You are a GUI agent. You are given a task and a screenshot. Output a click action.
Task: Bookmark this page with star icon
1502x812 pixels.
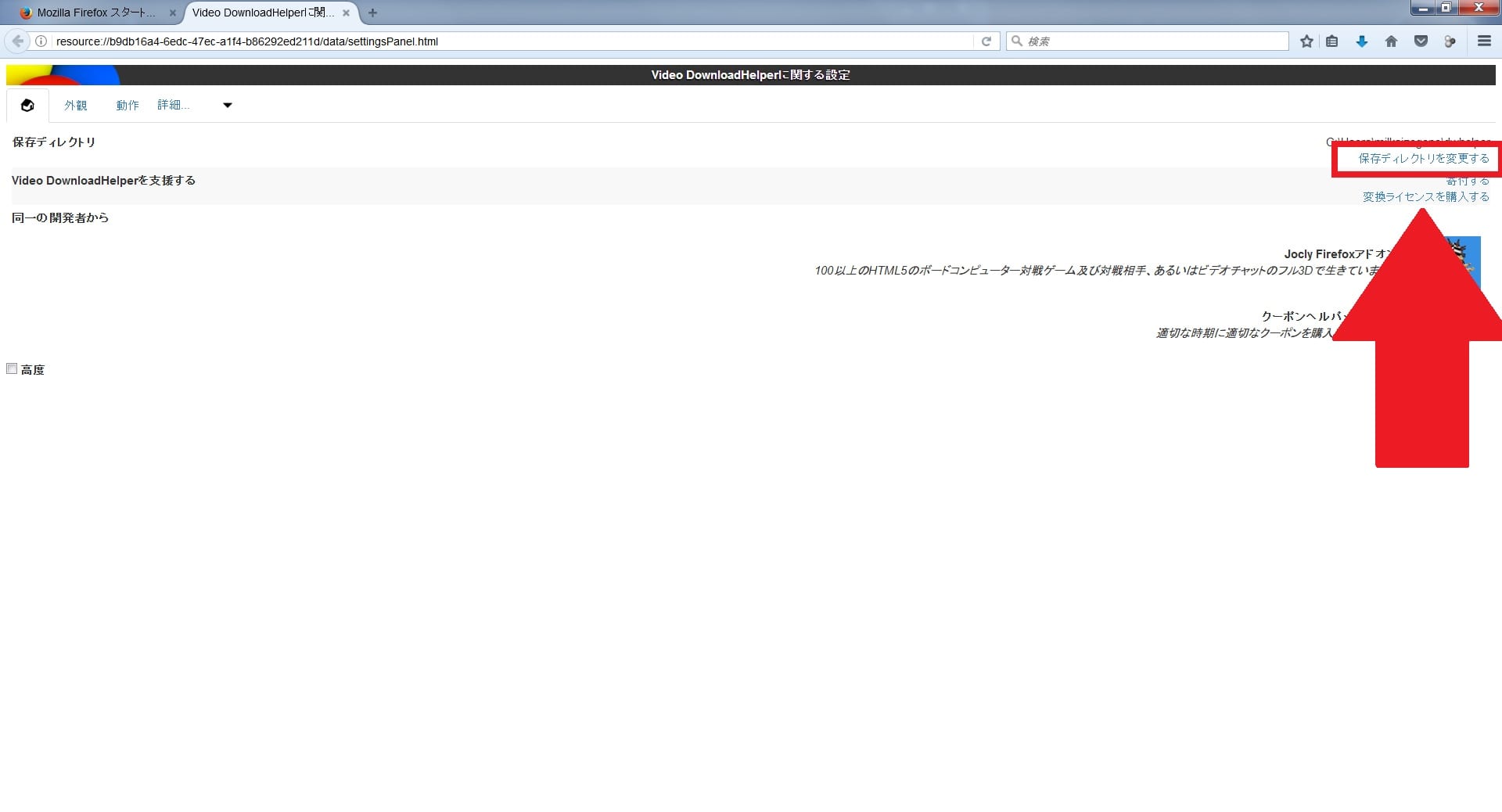1306,41
